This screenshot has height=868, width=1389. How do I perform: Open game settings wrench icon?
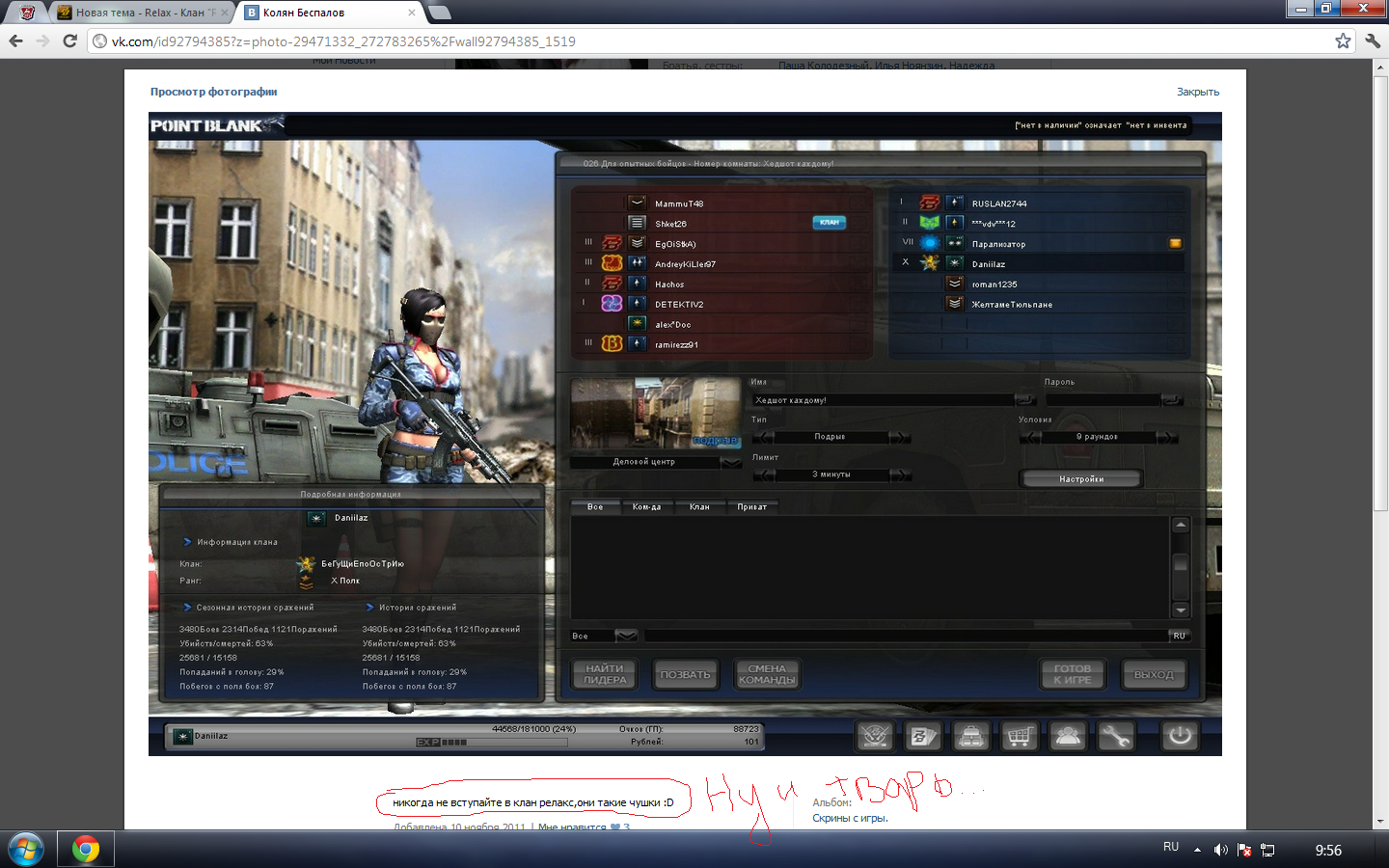coord(1115,737)
